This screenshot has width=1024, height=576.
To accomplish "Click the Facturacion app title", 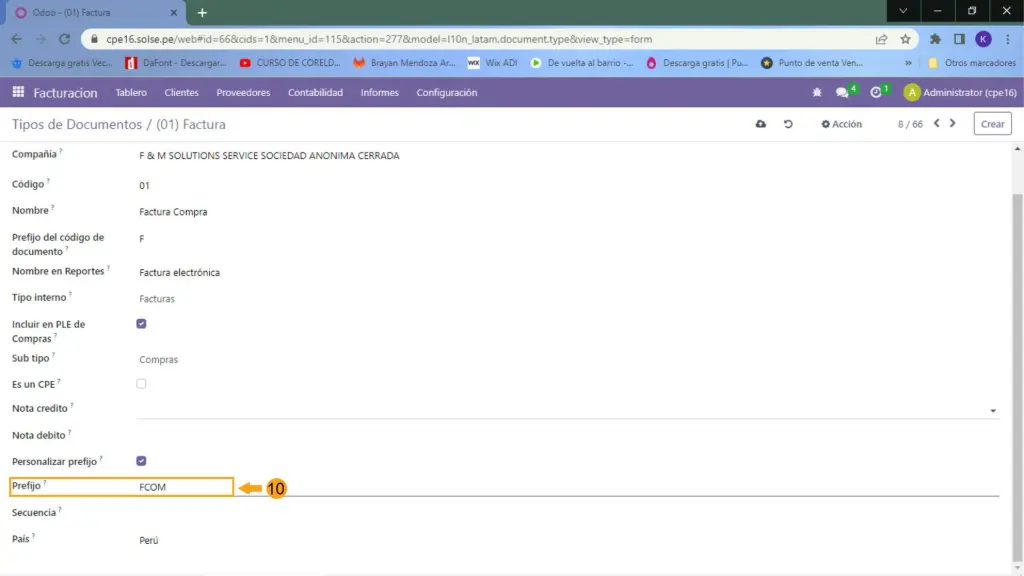I will [x=65, y=93].
